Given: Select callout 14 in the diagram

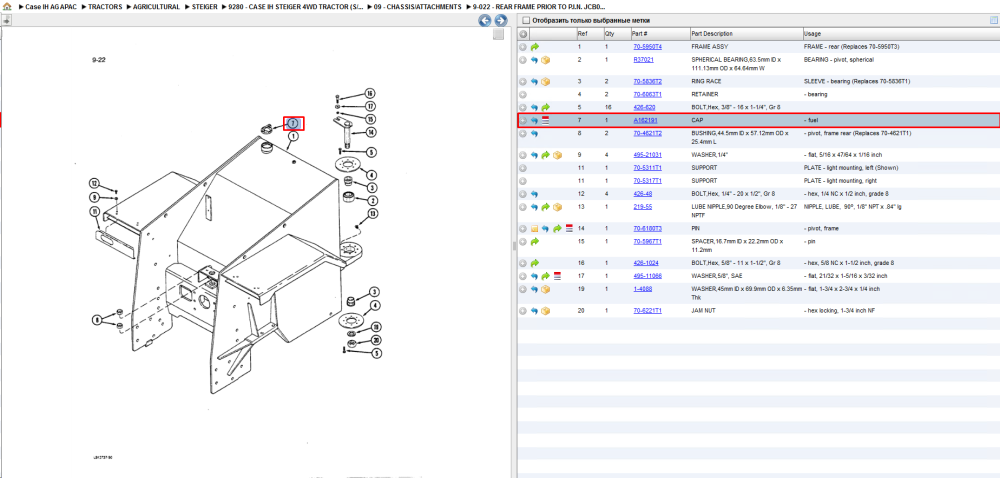Looking at the screenshot, I should (x=370, y=132).
